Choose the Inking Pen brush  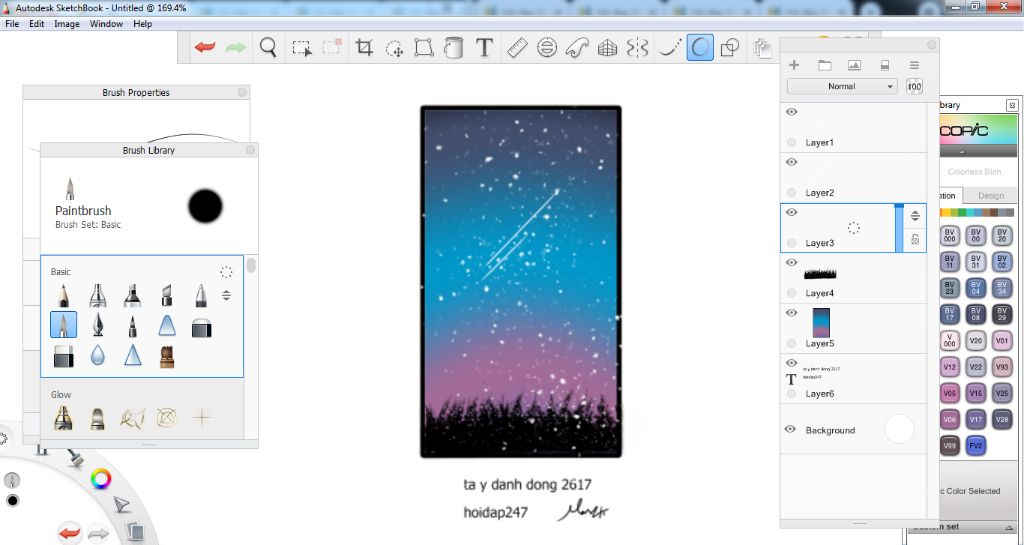(98, 324)
